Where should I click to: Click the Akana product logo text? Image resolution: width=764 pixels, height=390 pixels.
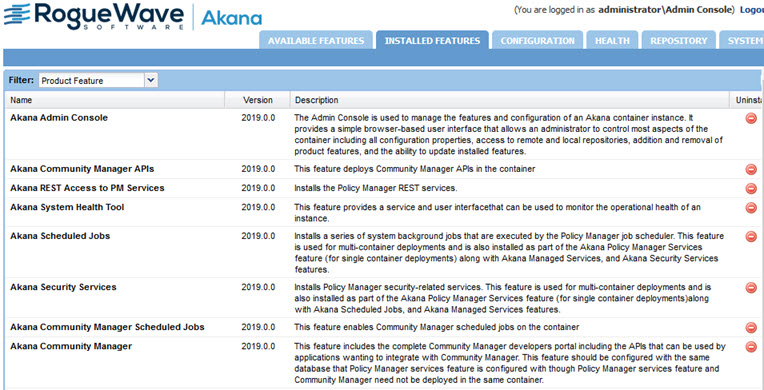[x=231, y=18]
